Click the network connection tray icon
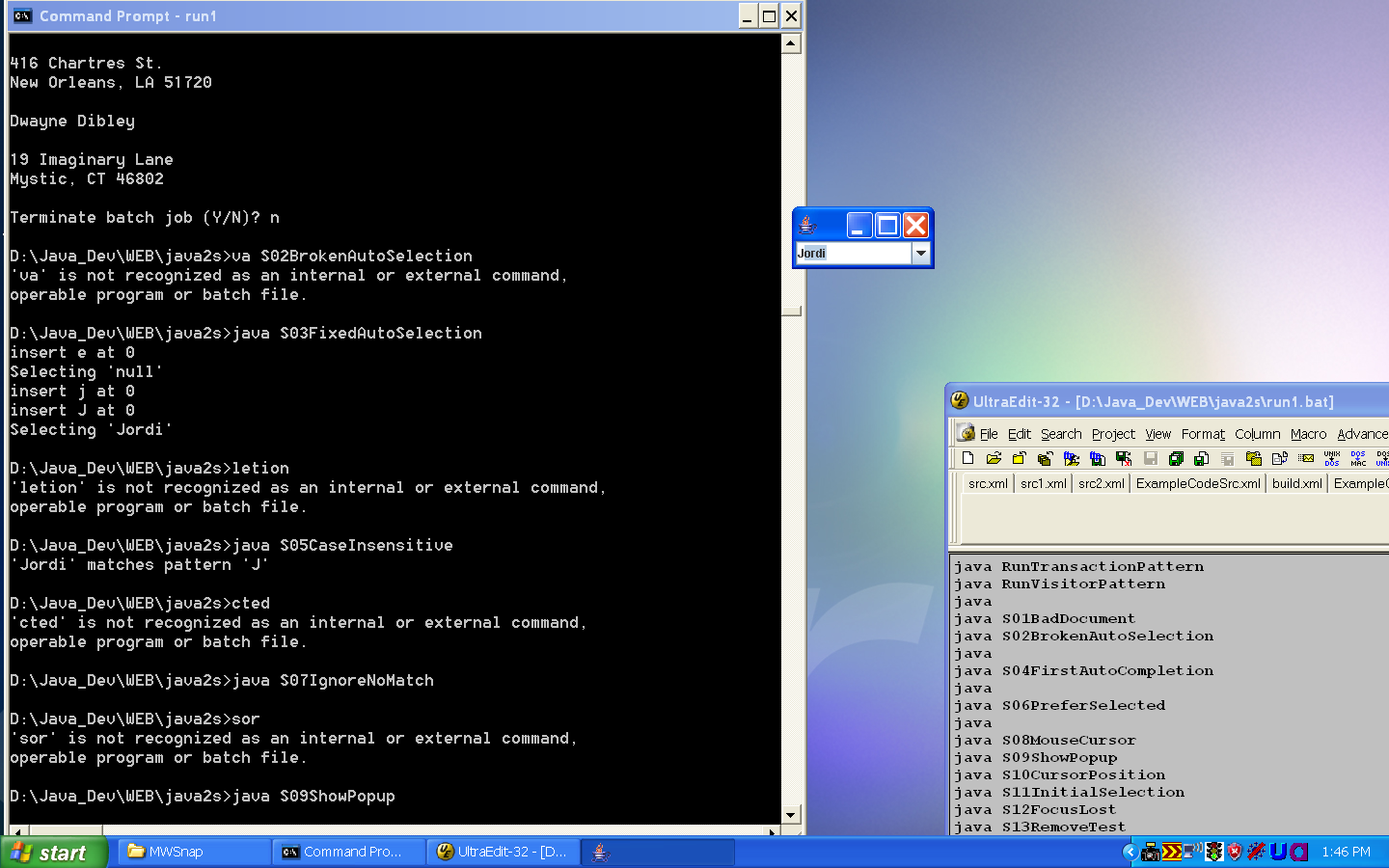The width and height of the screenshot is (1389, 868). point(1193,850)
